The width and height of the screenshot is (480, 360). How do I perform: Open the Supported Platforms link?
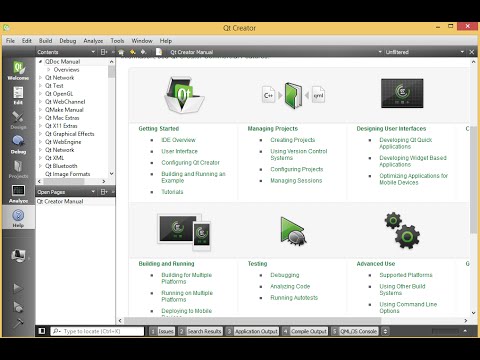click(x=406, y=275)
